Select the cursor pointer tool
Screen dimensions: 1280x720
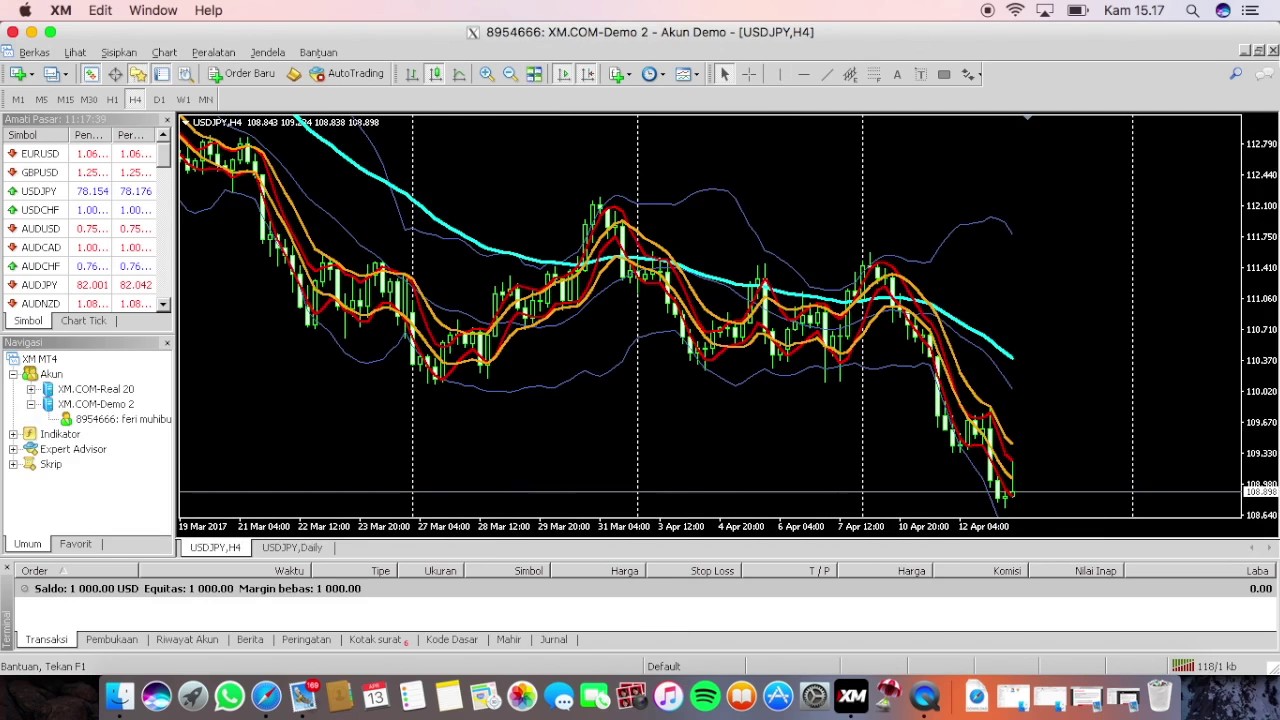724,74
